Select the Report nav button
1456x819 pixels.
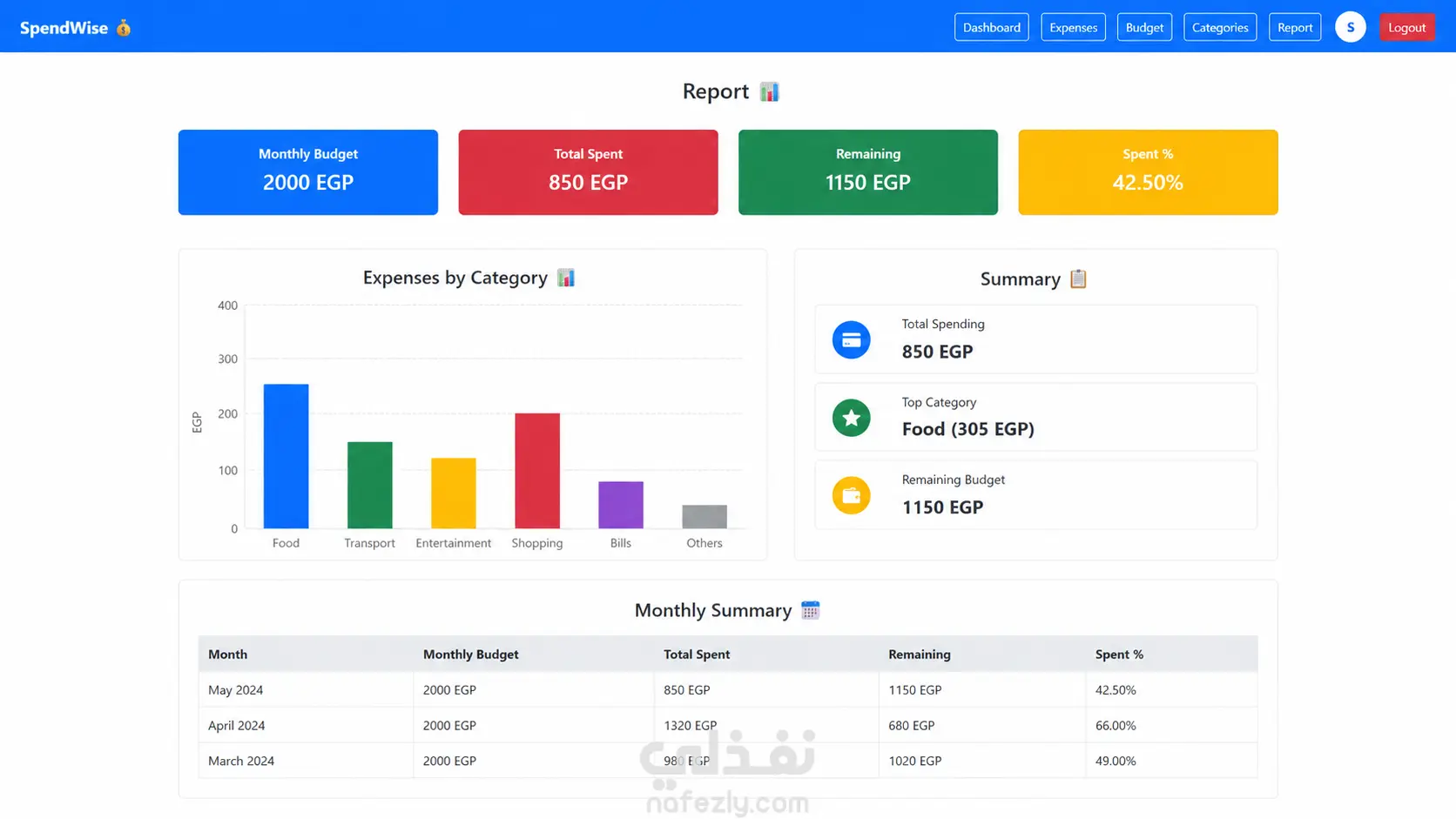[x=1295, y=27]
